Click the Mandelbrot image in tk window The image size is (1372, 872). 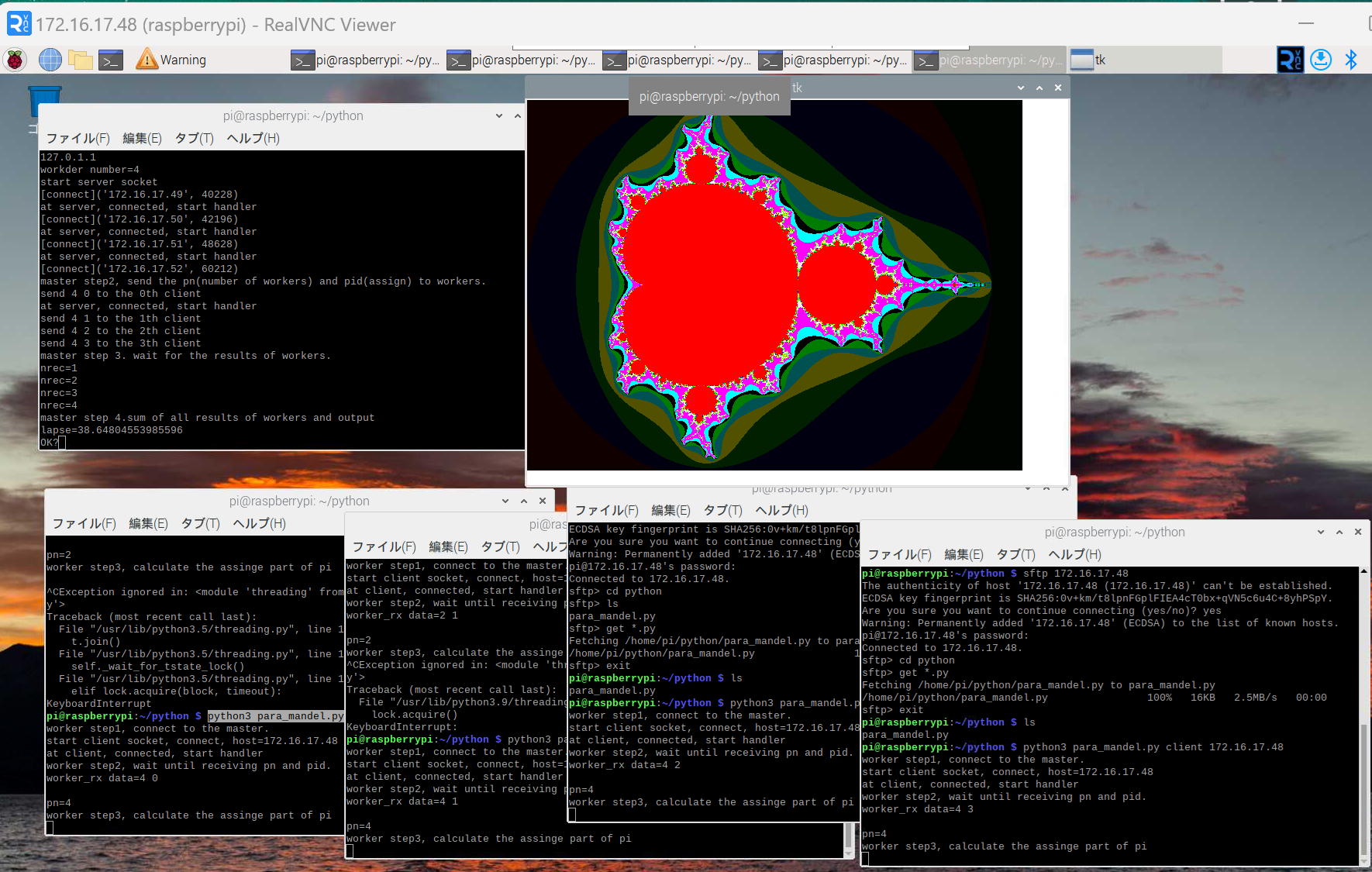click(x=774, y=284)
